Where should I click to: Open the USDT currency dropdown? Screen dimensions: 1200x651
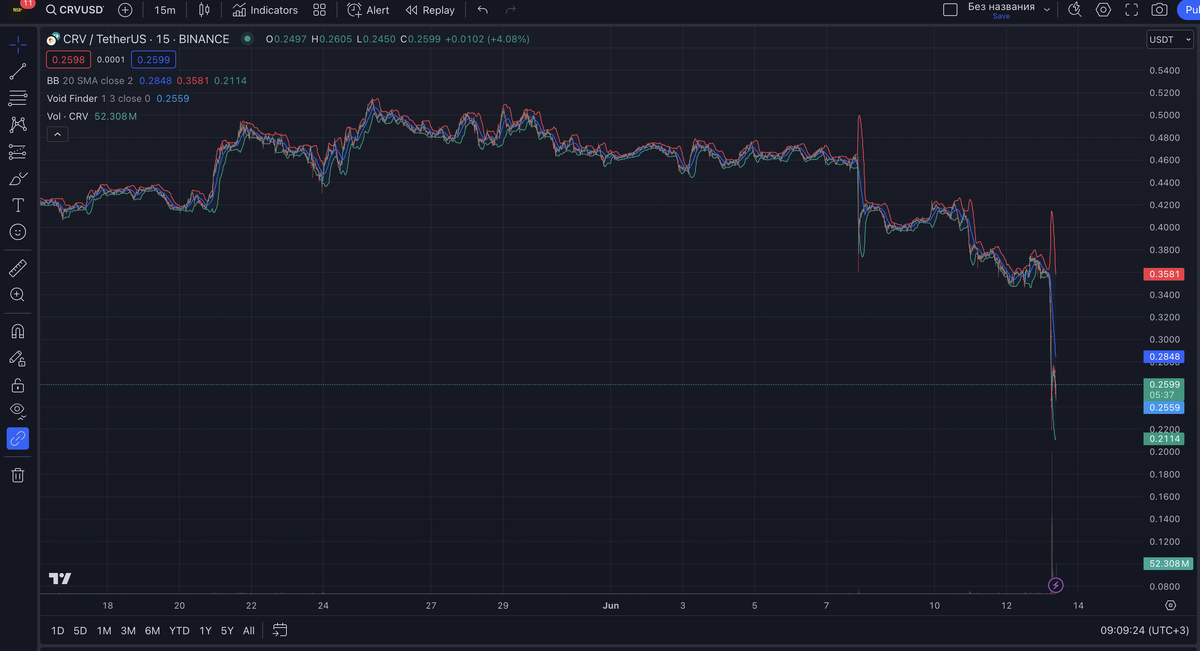tap(1169, 39)
